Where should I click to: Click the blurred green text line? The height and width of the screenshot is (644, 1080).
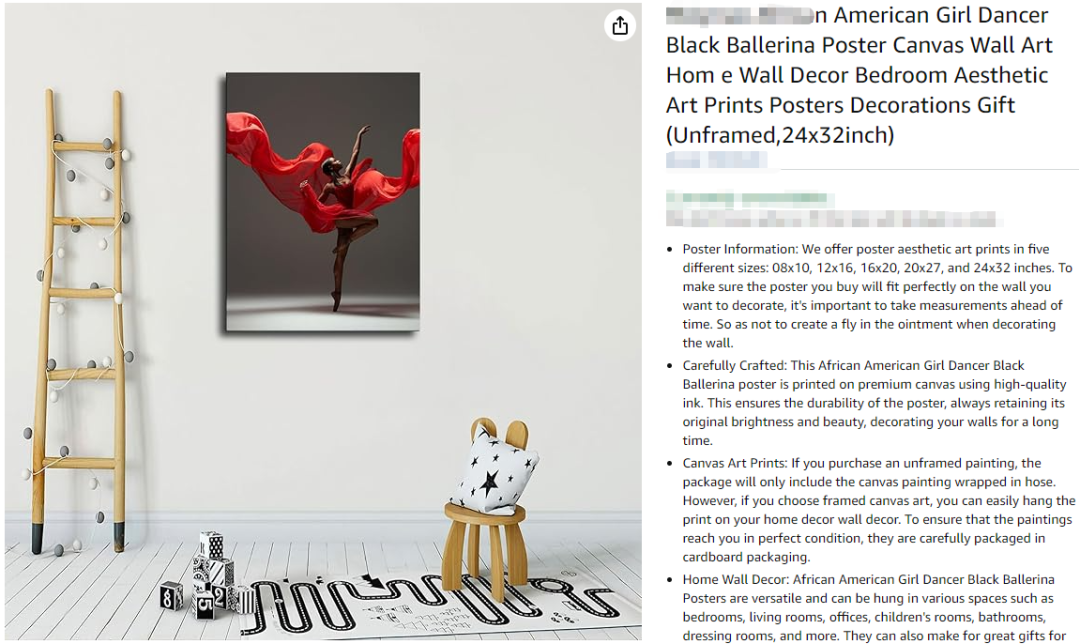(749, 198)
